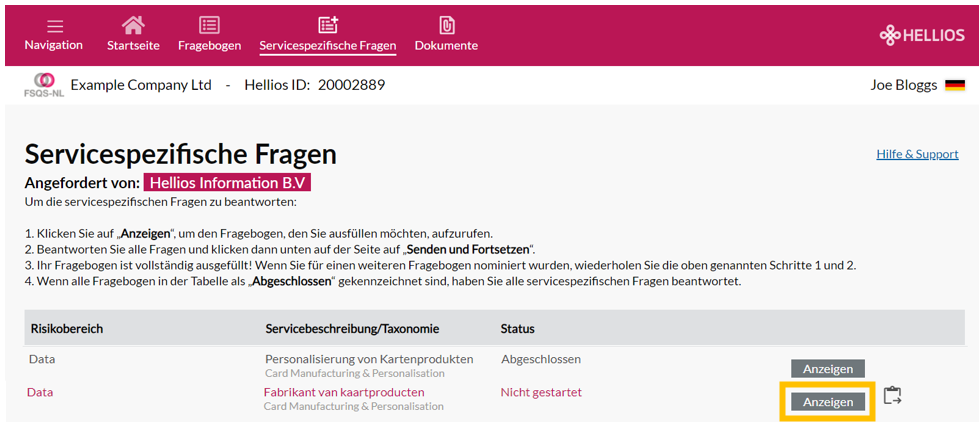Viewport: 979px width, 422px height.
Task: Switch to Startseite tab label
Action: click(133, 46)
